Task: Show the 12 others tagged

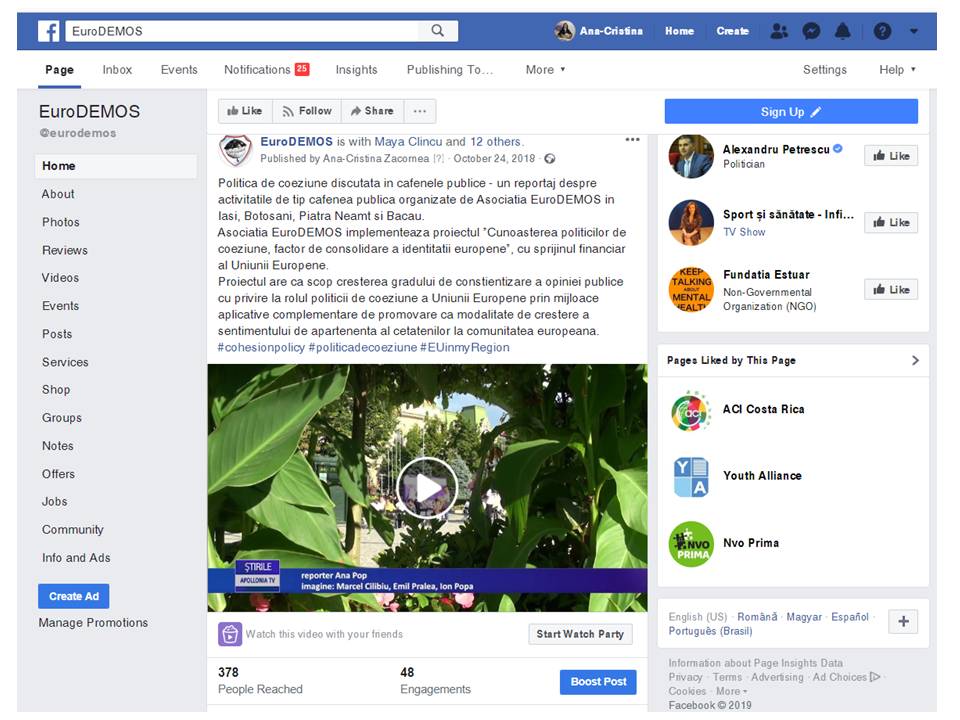Action: (x=495, y=141)
